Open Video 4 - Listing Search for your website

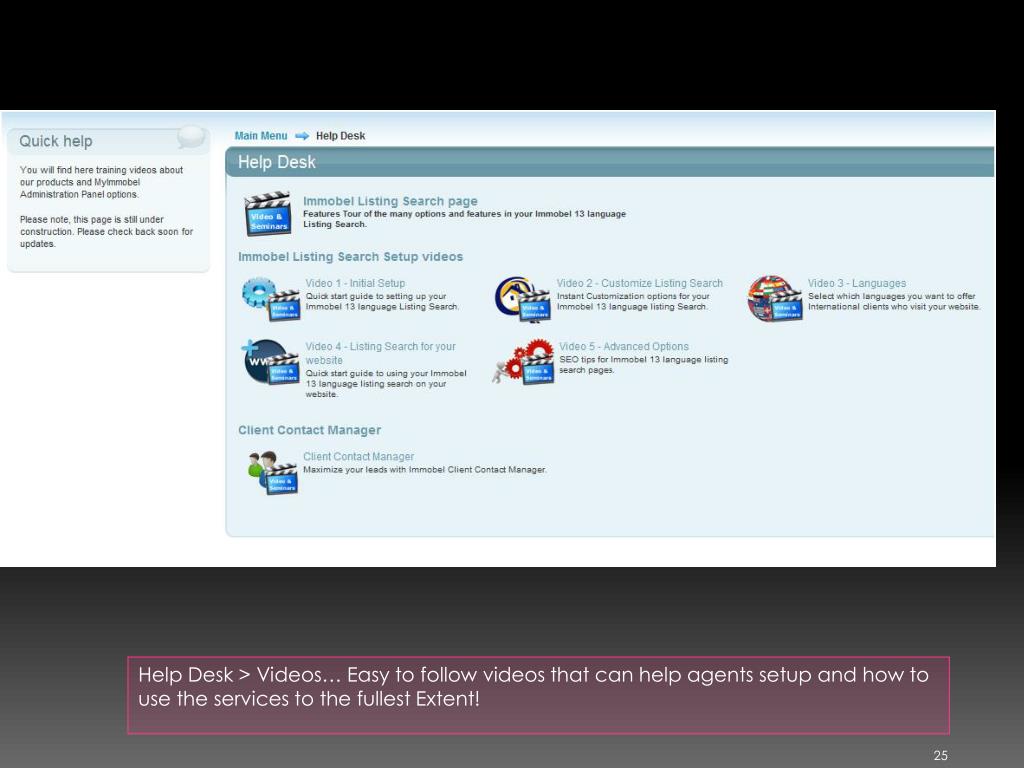(x=381, y=353)
